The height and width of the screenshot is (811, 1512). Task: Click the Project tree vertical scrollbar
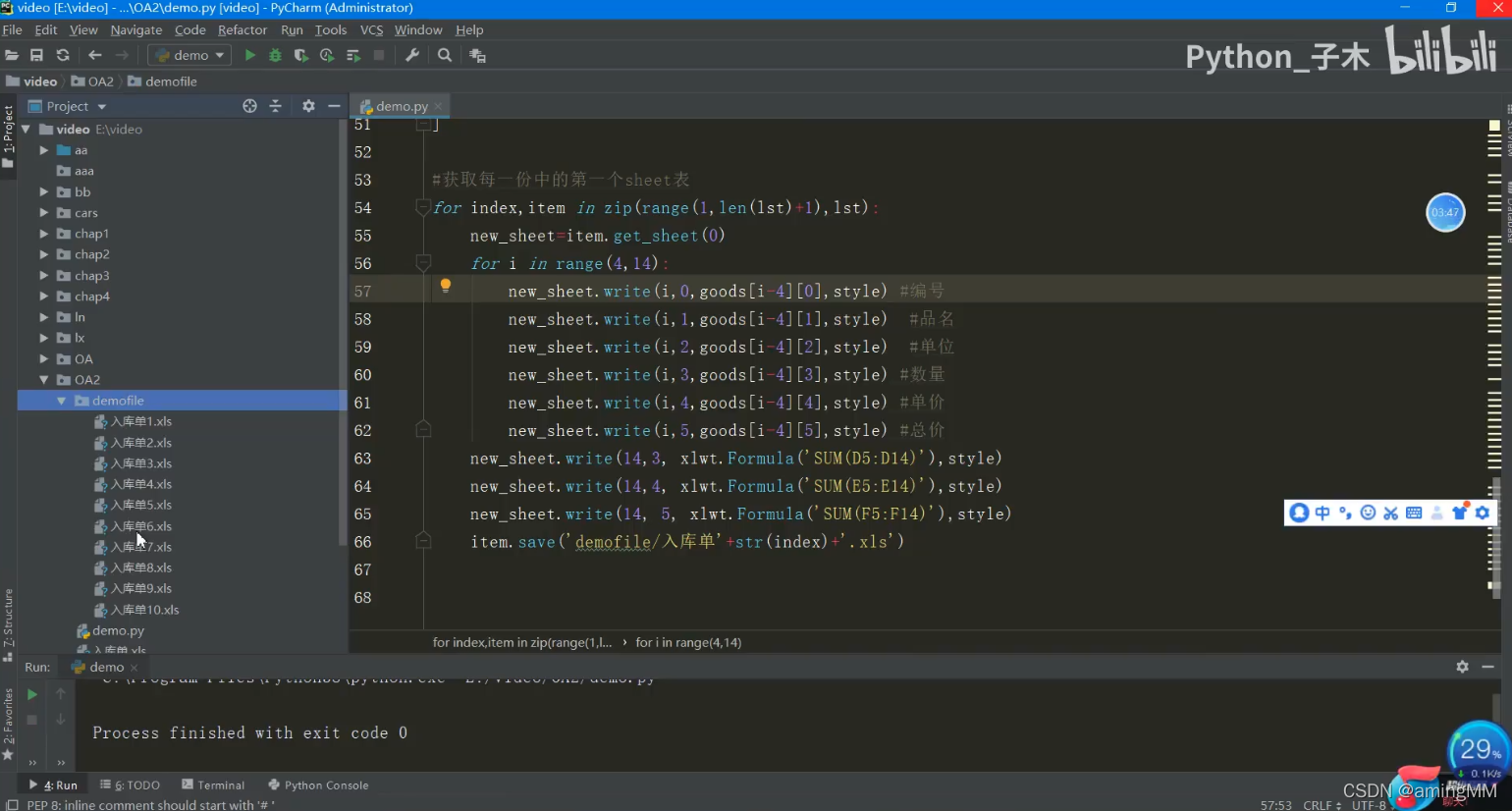pos(343,334)
